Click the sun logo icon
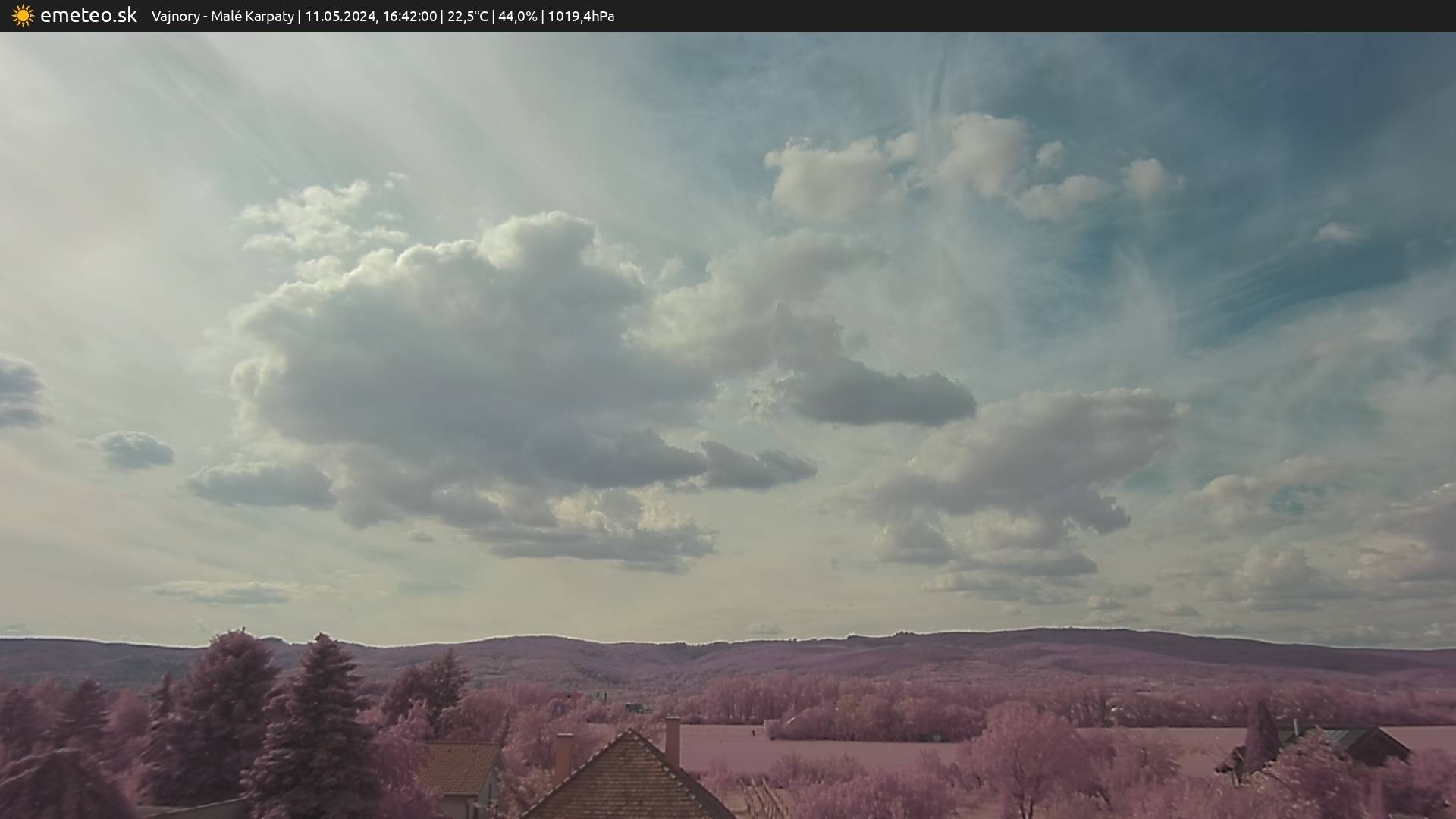 pos(23,15)
